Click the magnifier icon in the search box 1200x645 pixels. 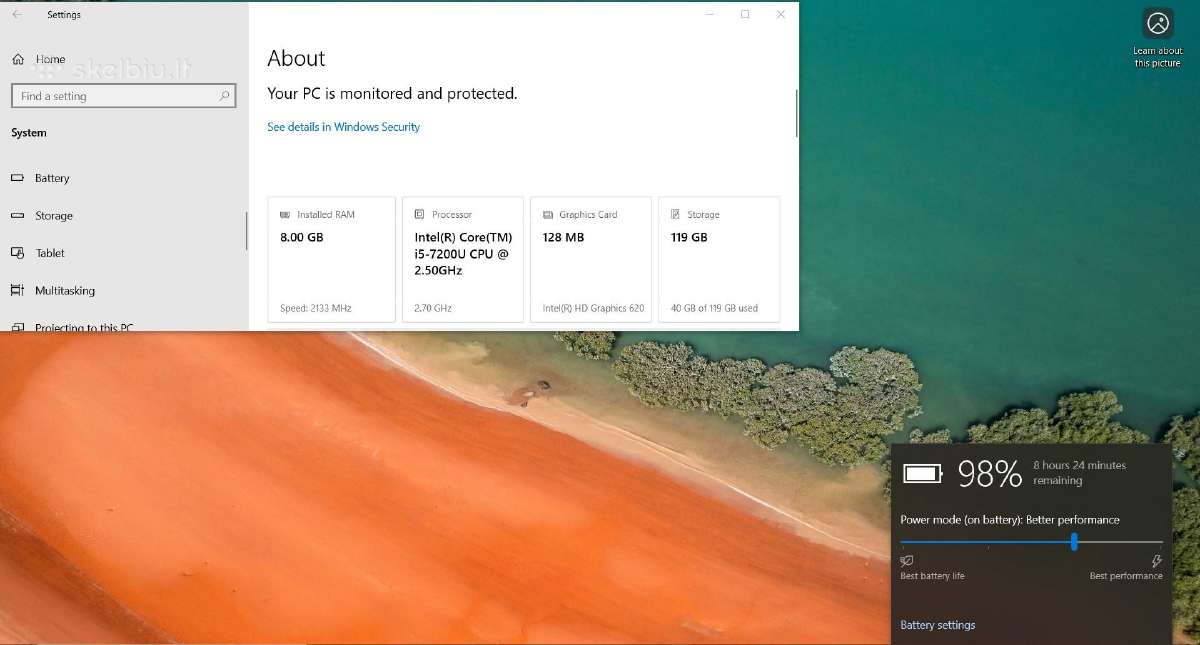(x=225, y=96)
